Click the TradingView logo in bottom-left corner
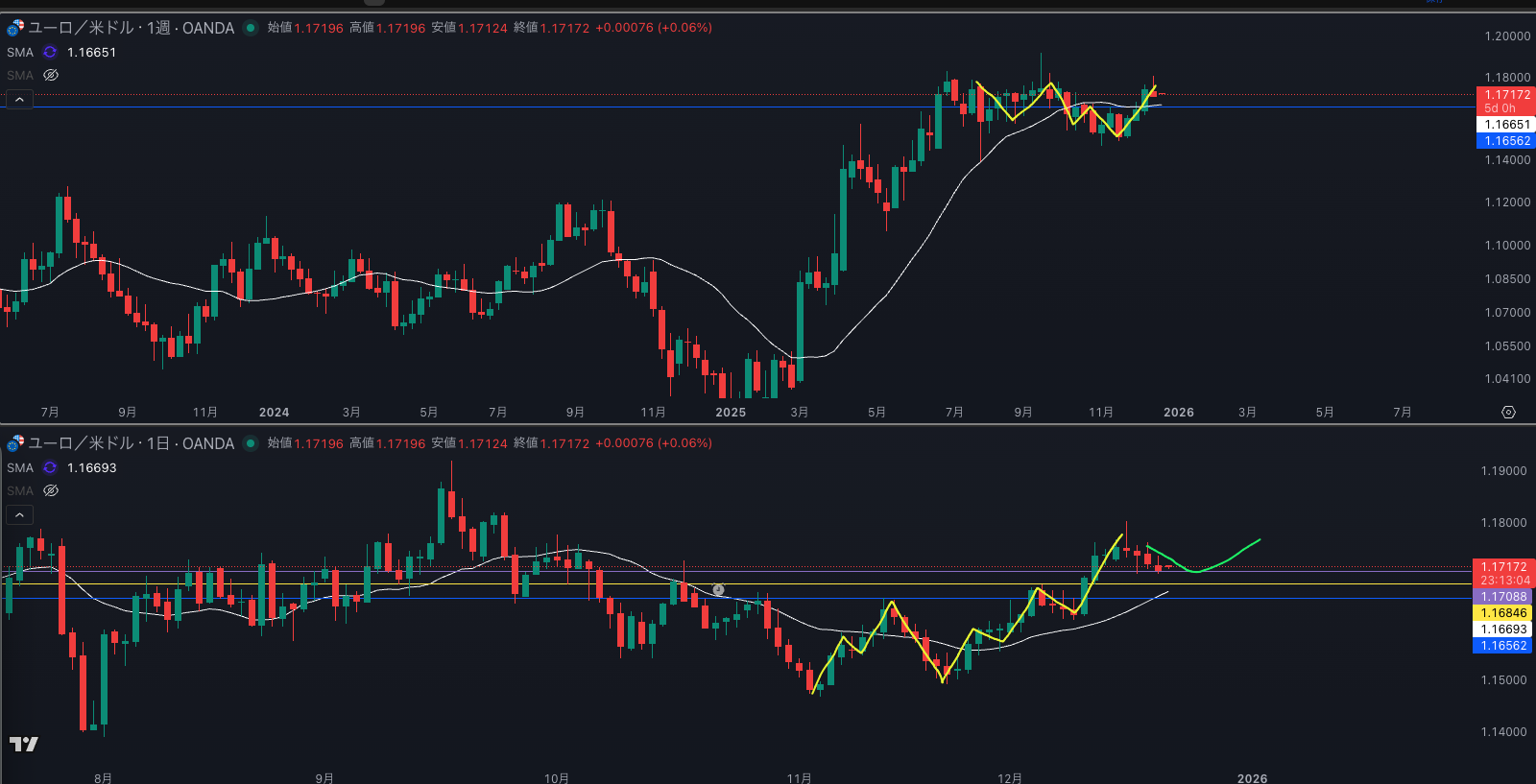 pyautogui.click(x=24, y=744)
